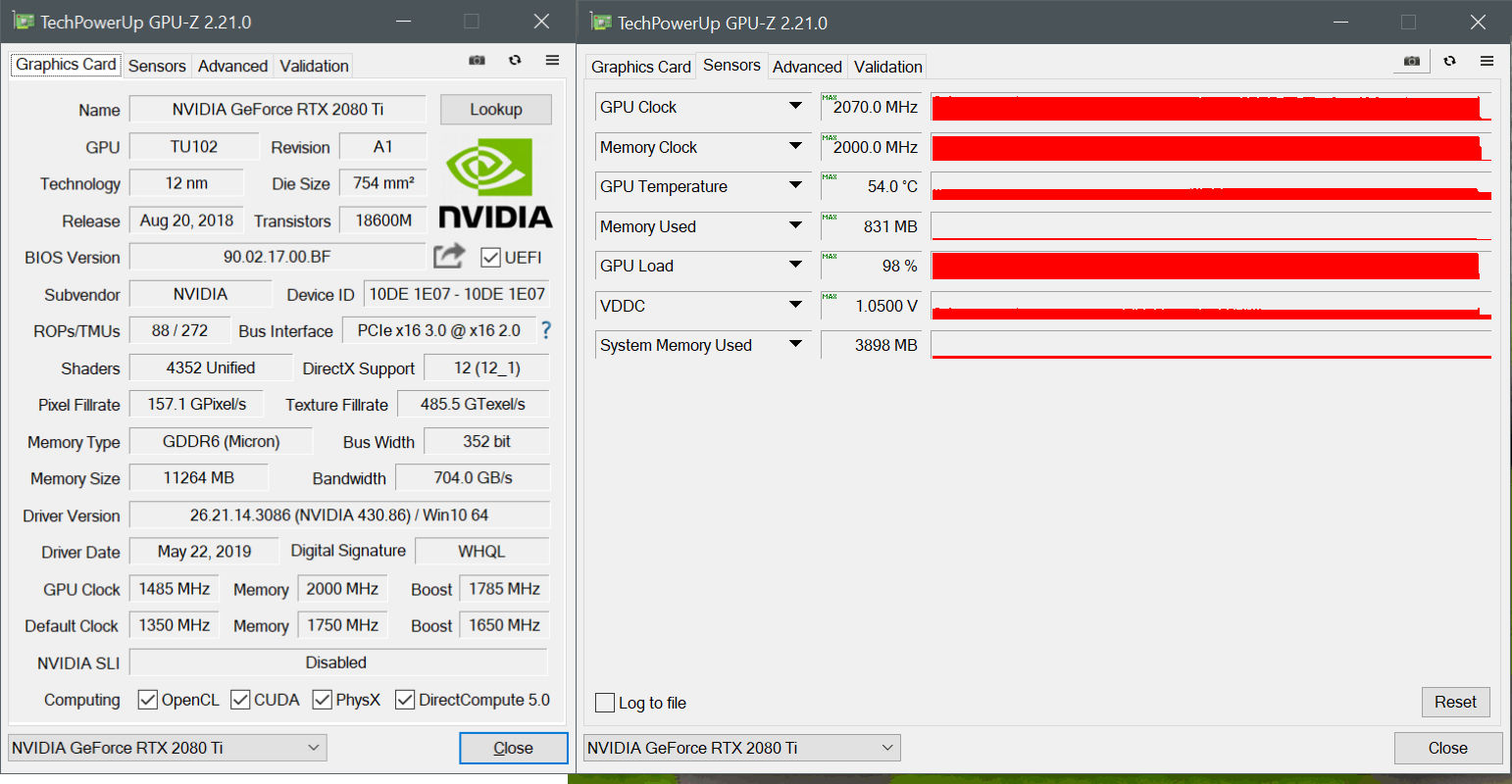Image resolution: width=1512 pixels, height=784 pixels.
Task: Click the Memory Type field GDDR6 (Micron)
Action: coord(221,441)
